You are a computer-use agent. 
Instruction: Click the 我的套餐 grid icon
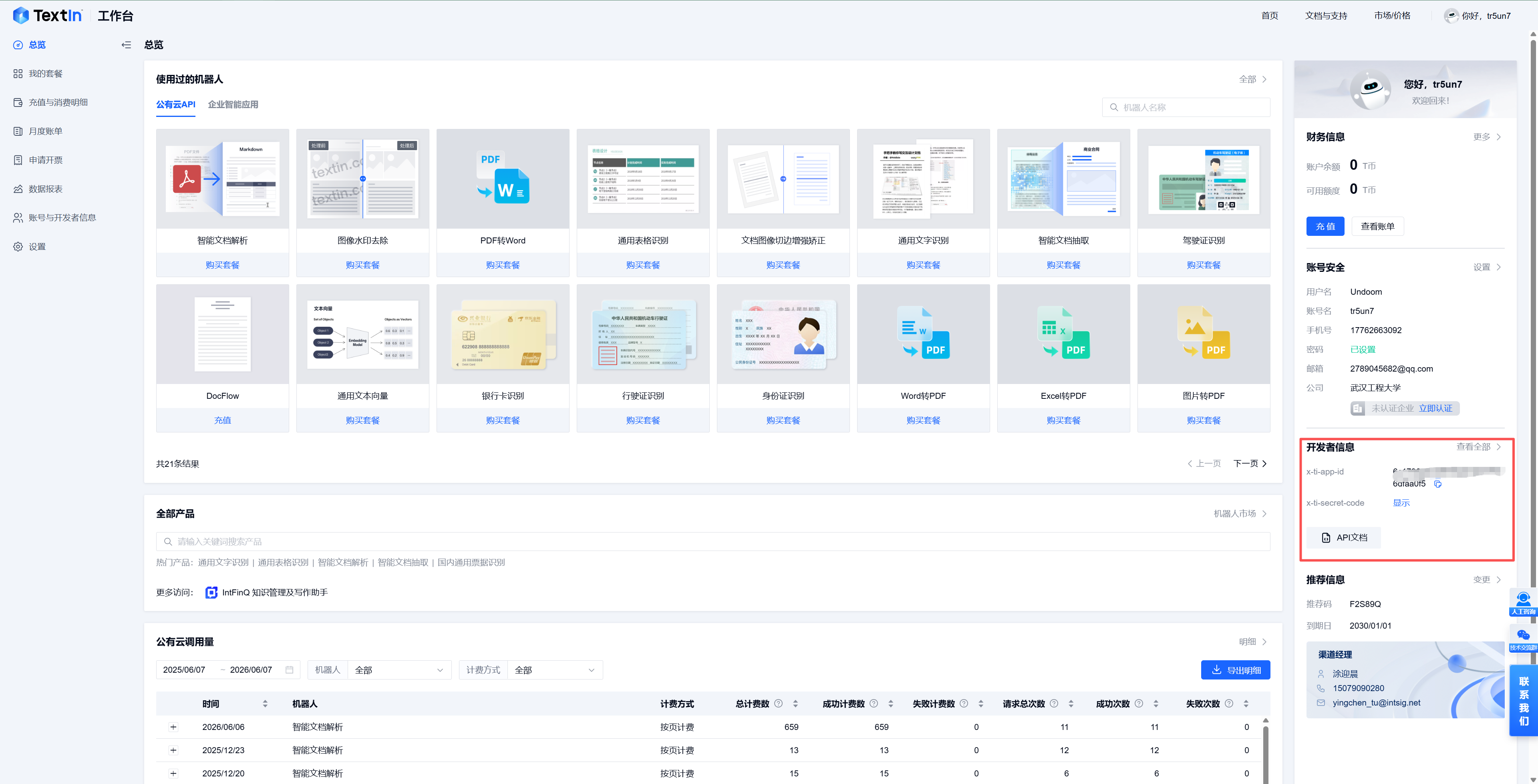[x=18, y=73]
